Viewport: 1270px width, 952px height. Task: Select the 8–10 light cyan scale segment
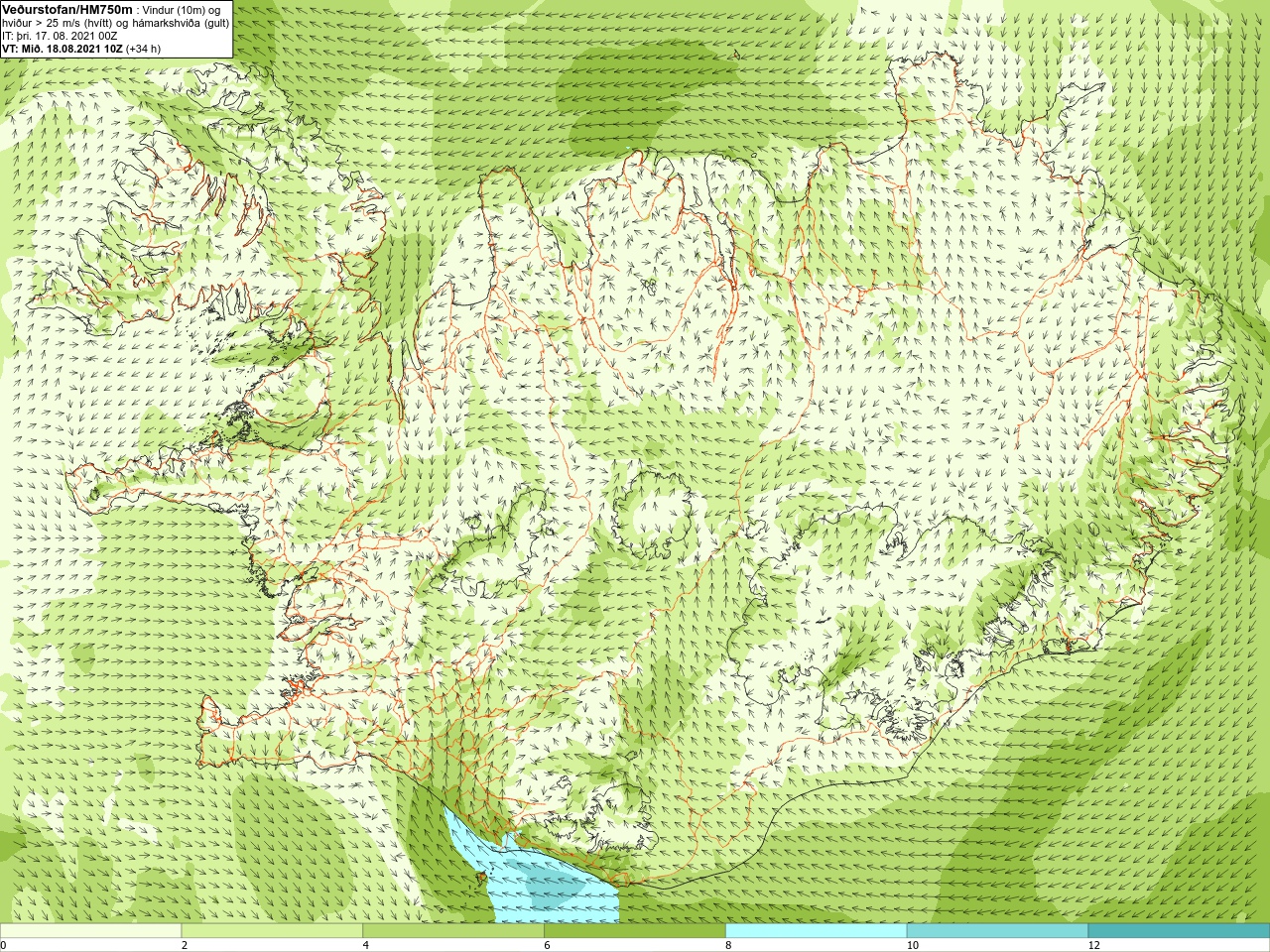tap(816, 931)
